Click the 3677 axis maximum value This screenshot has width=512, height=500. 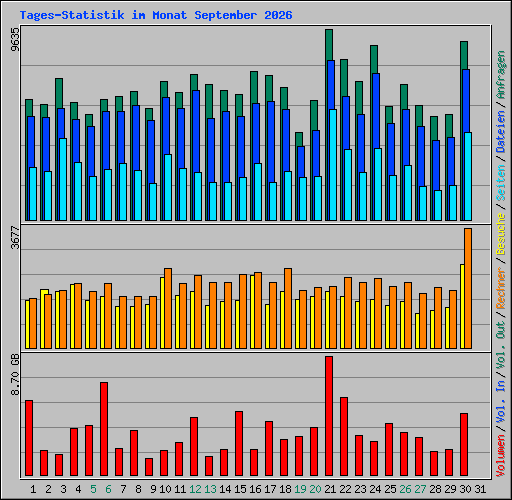click(x=15, y=238)
